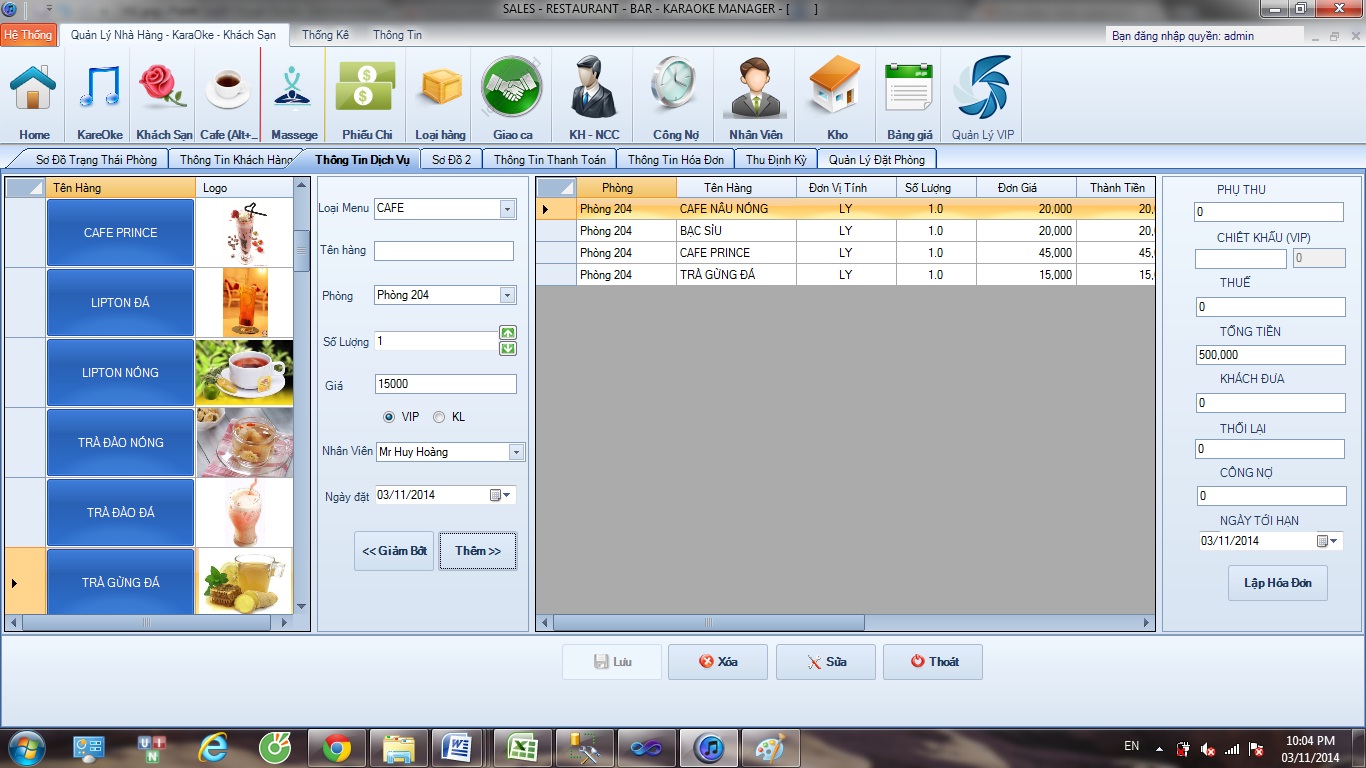This screenshot has width=1366, height=768.
Task: Switch to Thông Tin Hóa Đơn tab
Action: coord(675,159)
